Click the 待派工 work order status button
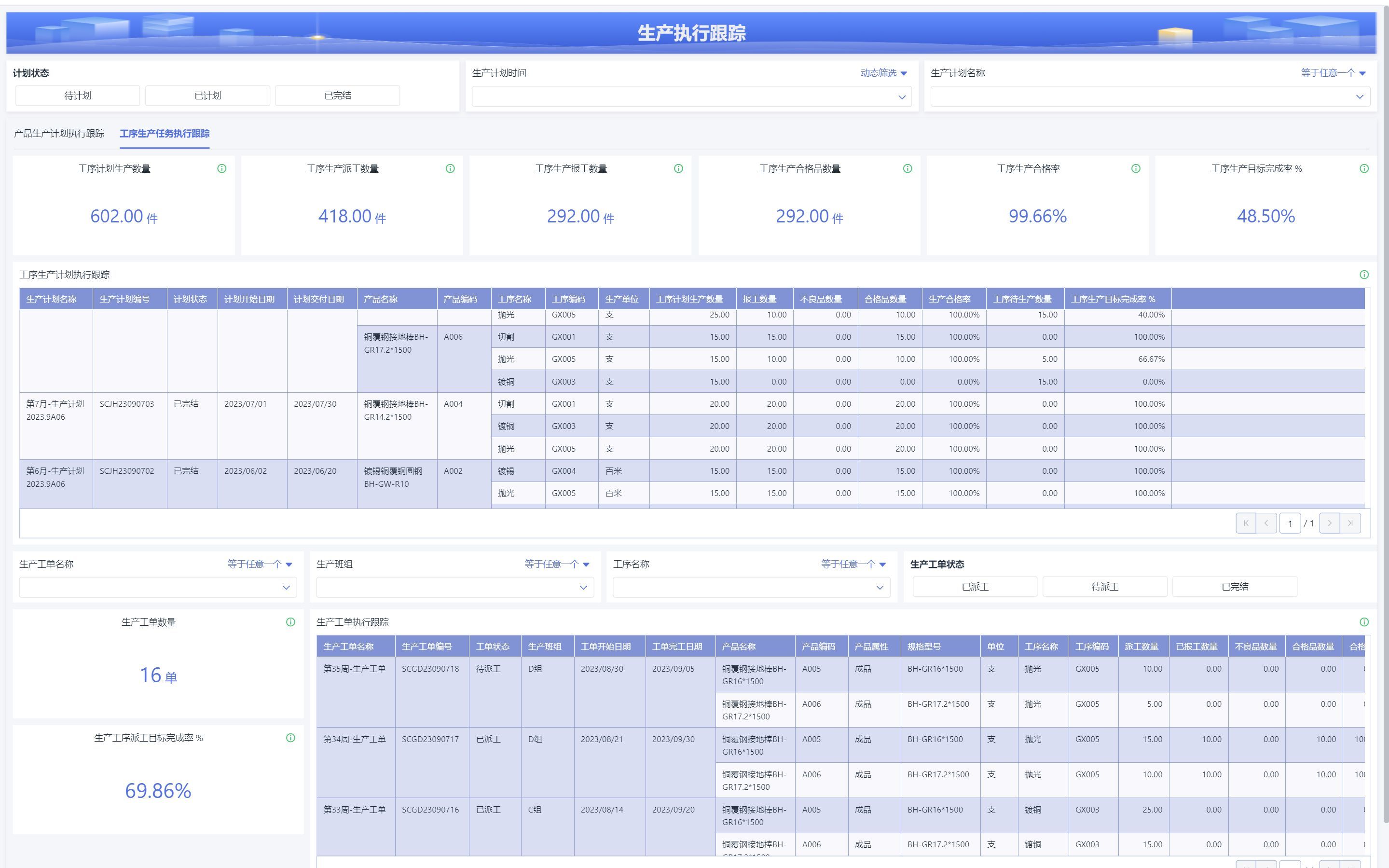Viewport: 1389px width, 868px height. (1104, 587)
